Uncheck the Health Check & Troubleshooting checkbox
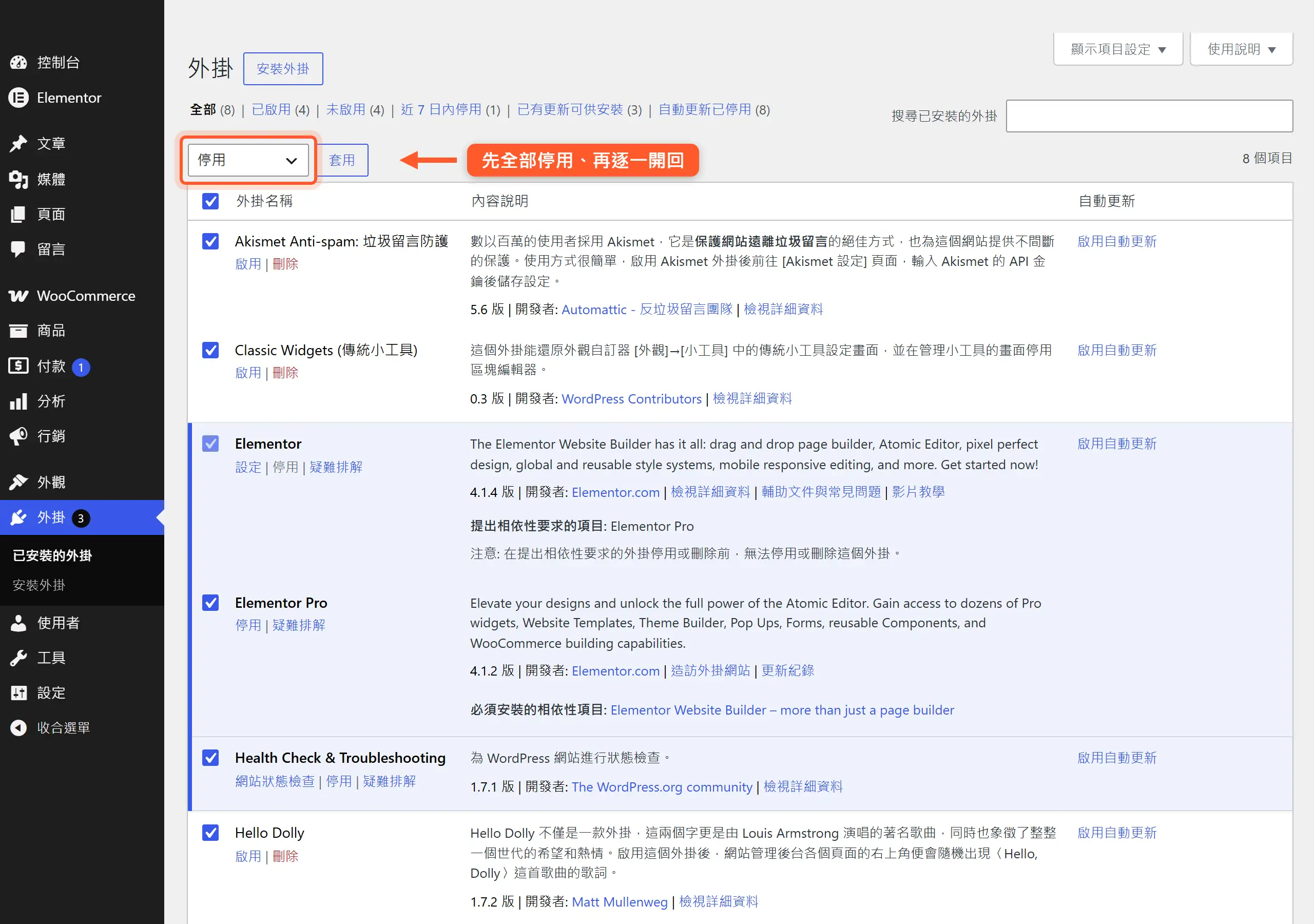This screenshot has height=924, width=1314. point(210,757)
